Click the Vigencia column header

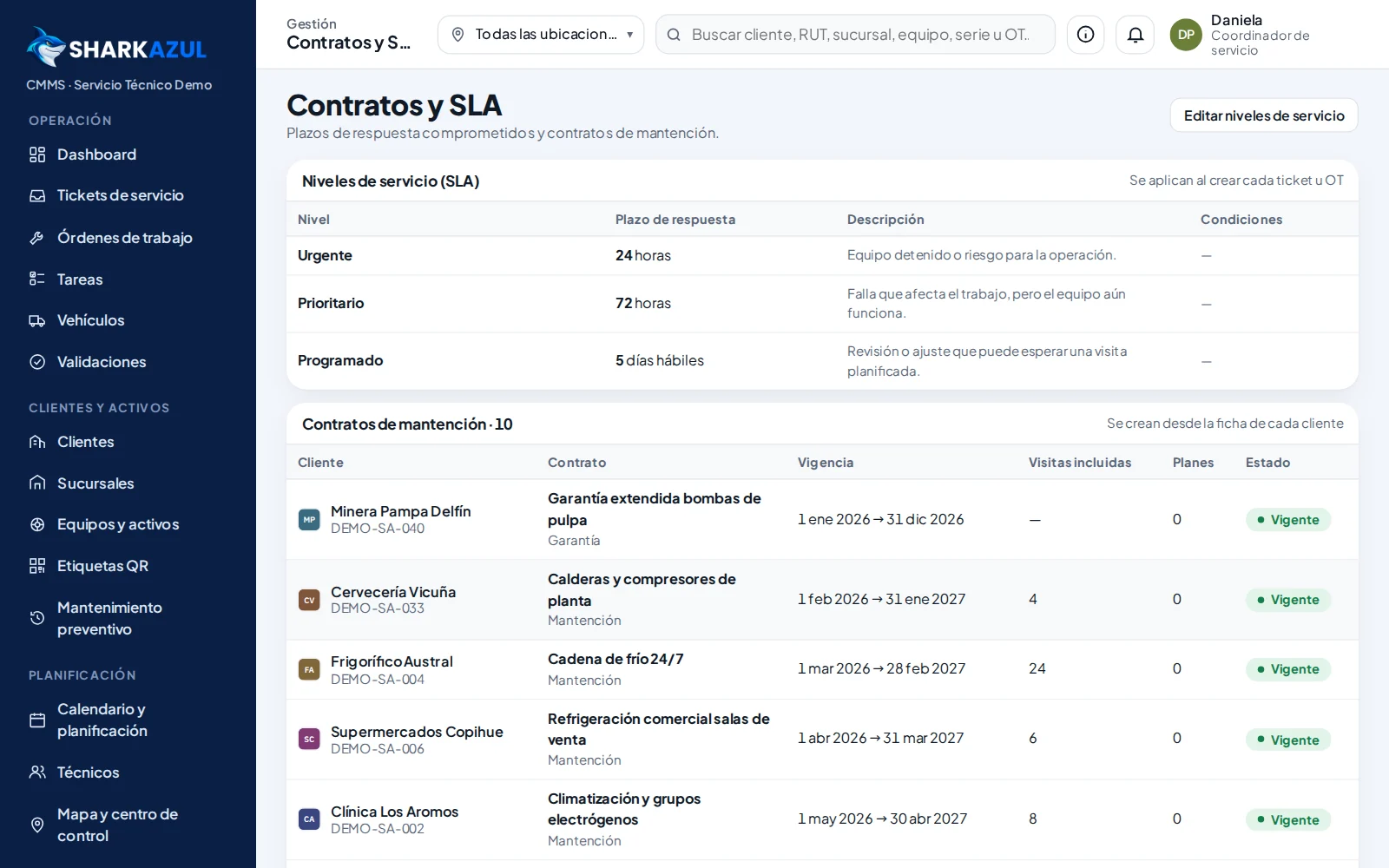[826, 463]
